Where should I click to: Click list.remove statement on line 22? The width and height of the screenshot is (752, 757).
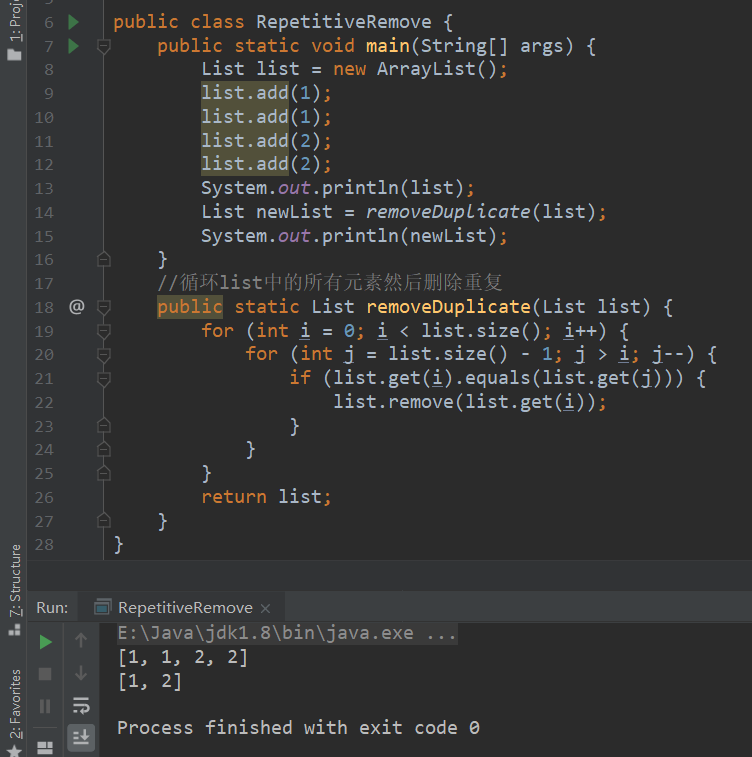point(470,402)
